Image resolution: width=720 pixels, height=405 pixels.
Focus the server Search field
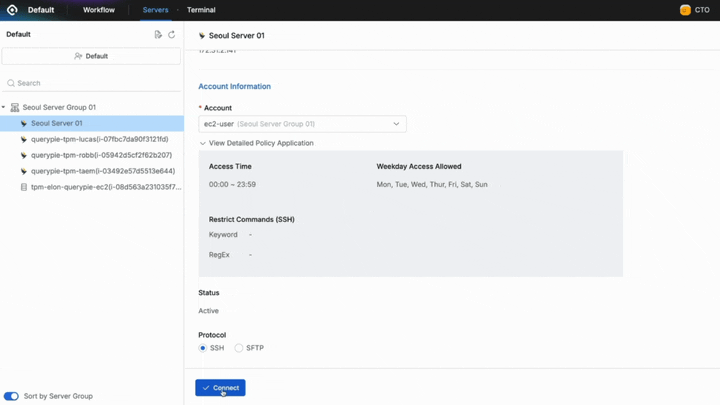pos(91,83)
